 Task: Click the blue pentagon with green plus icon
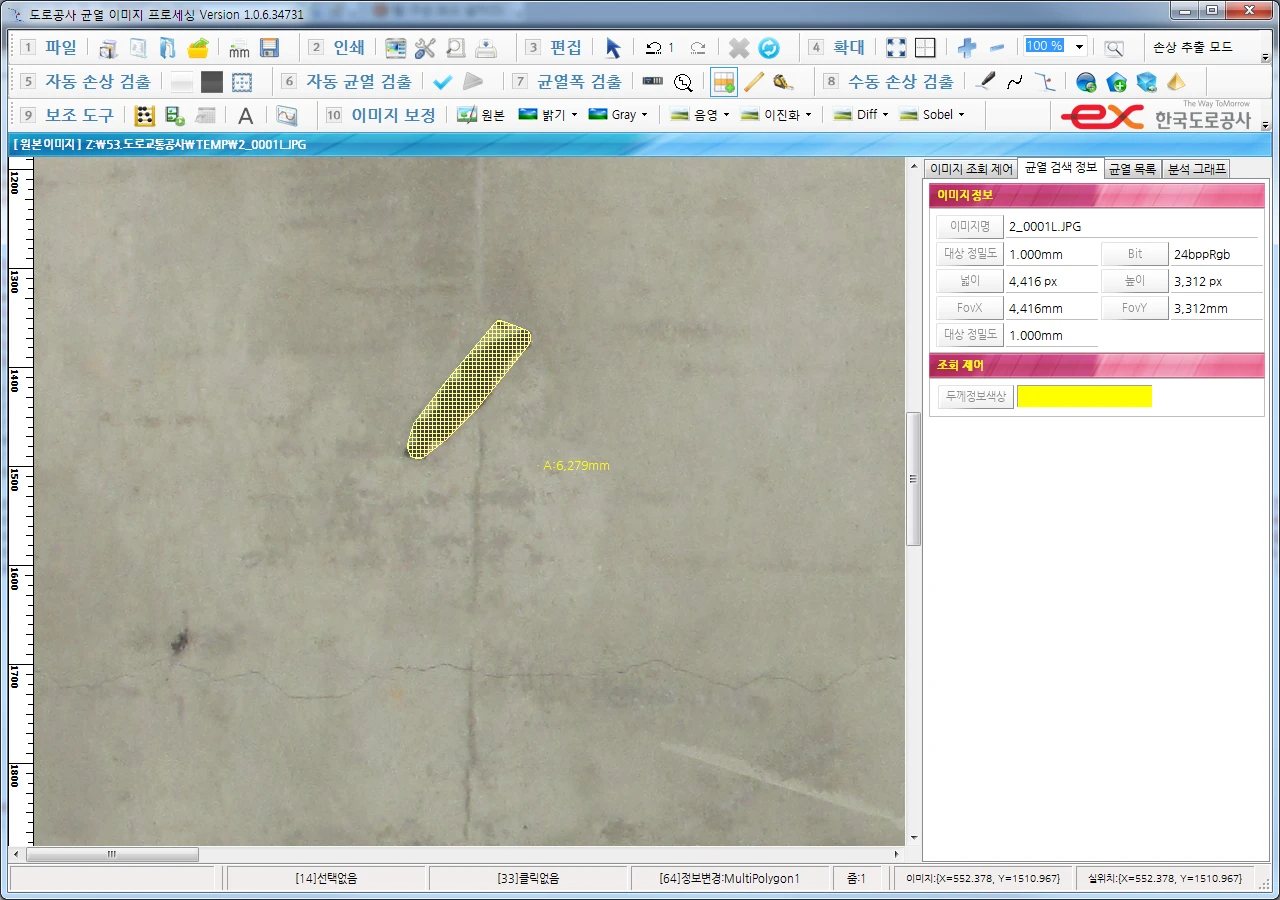point(1116,82)
